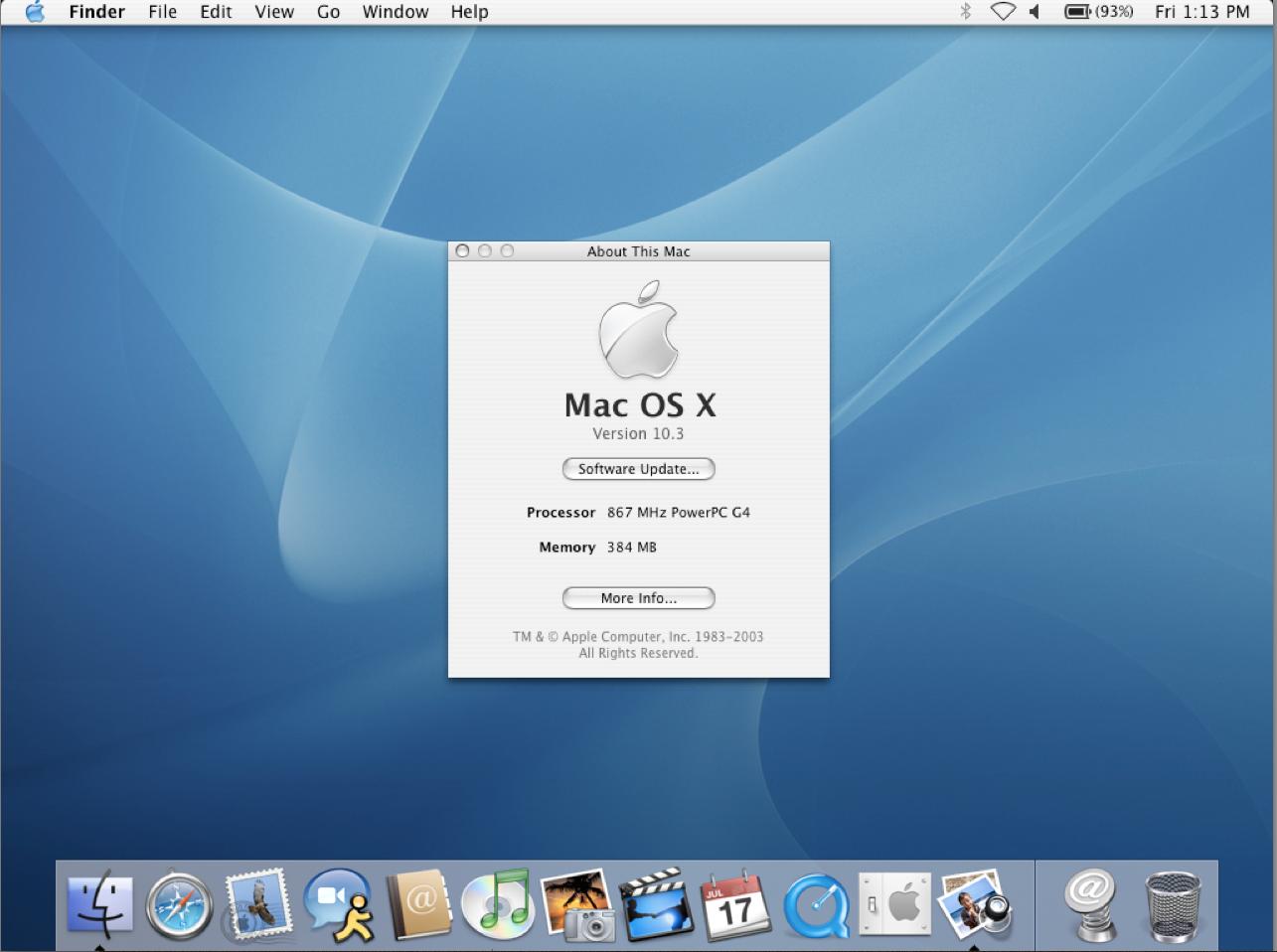Open the View menu
This screenshot has height=952, width=1277.
pos(274,12)
